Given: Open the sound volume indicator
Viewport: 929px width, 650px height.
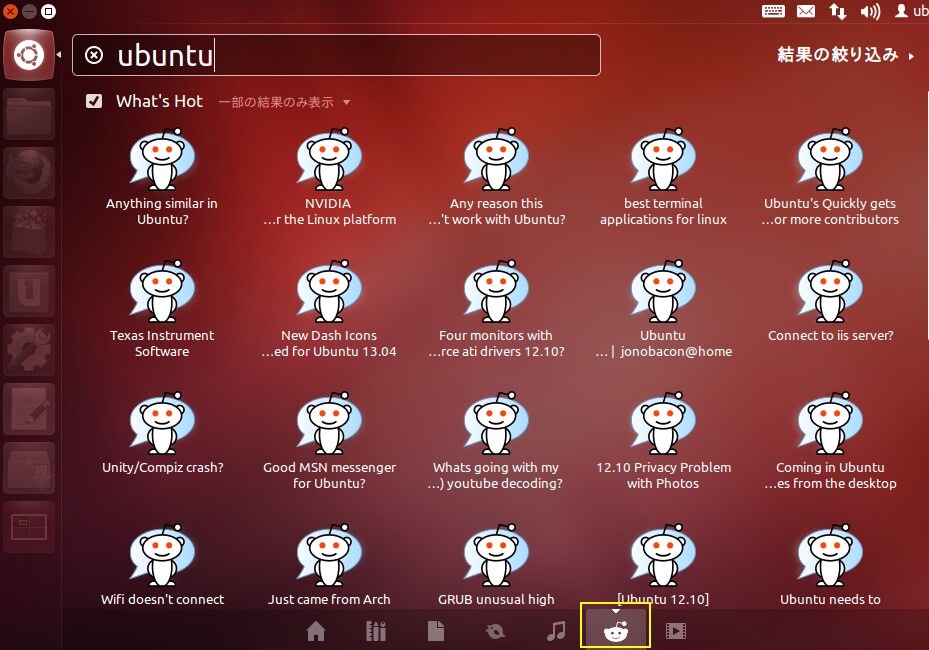Looking at the screenshot, I should coord(870,11).
